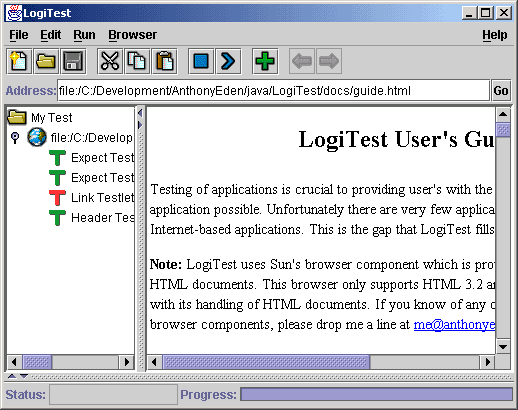Click the Paste clipboard icon
Screen dimensions: 518x410
pos(164,61)
